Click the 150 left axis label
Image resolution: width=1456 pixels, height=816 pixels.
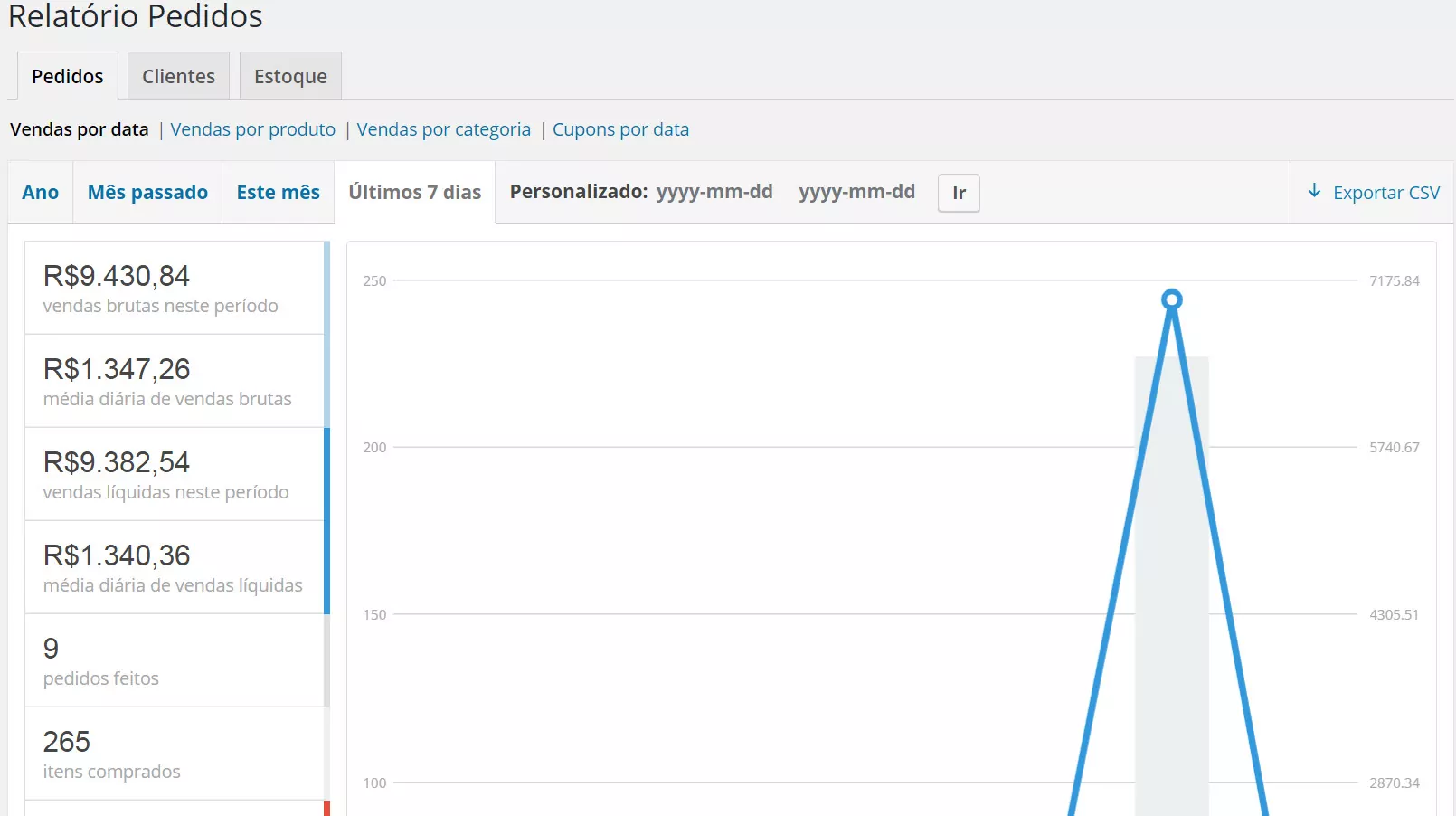click(x=374, y=614)
